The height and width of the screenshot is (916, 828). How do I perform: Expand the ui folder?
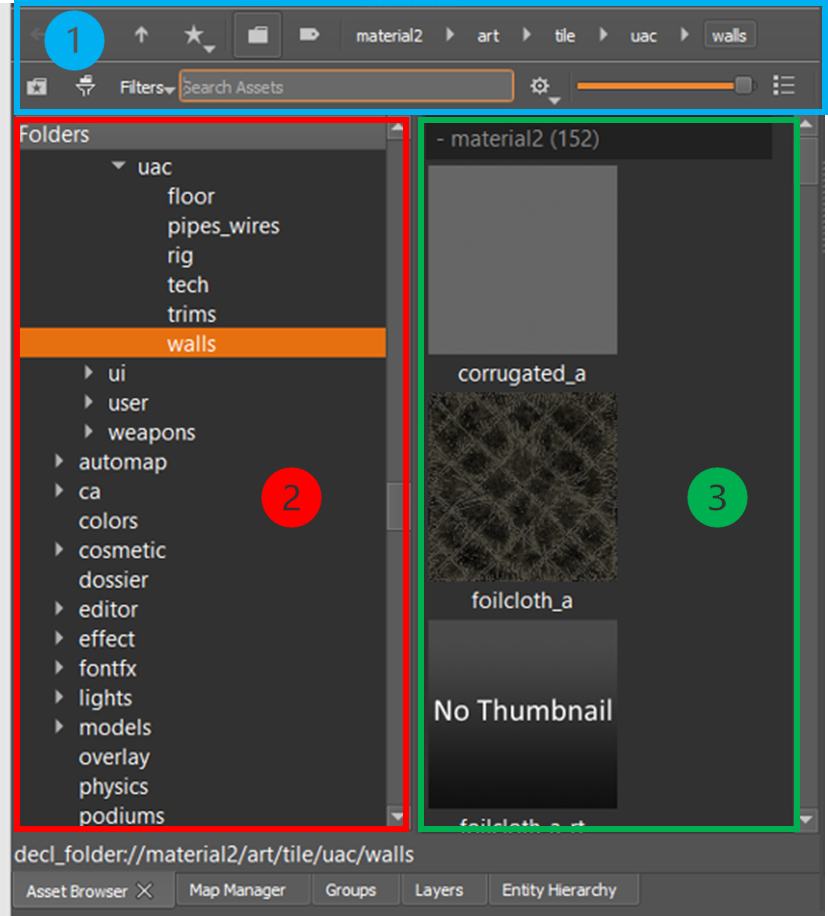88,373
